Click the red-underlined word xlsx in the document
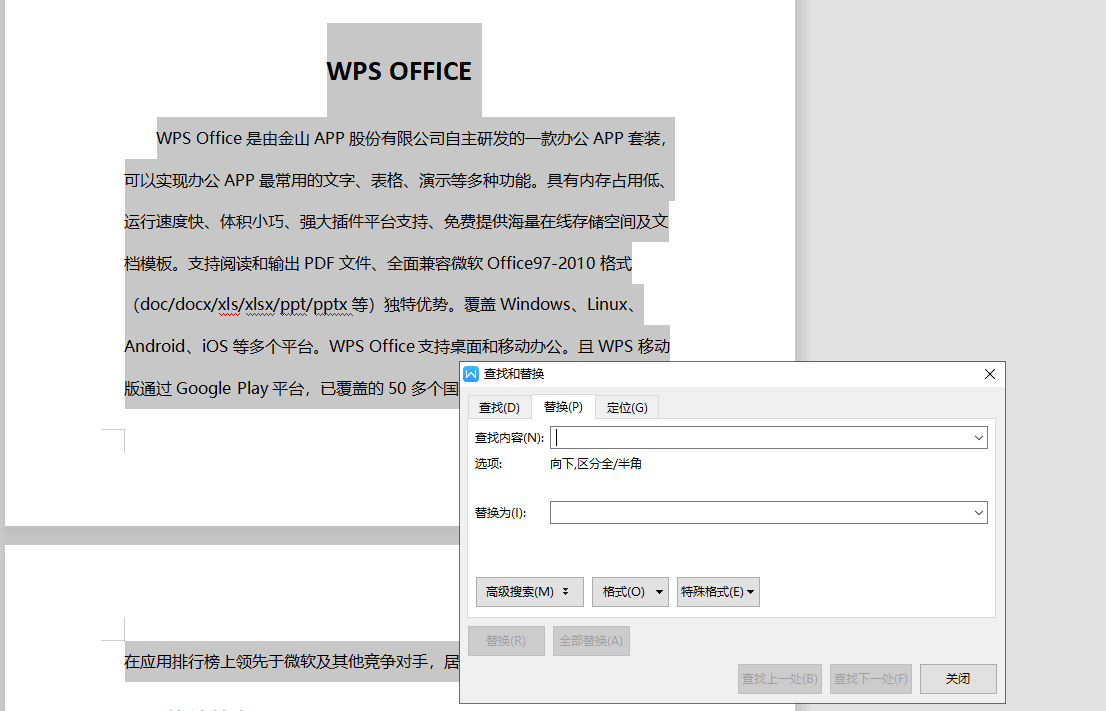Screen dimensions: 1106x711 (x=262, y=304)
